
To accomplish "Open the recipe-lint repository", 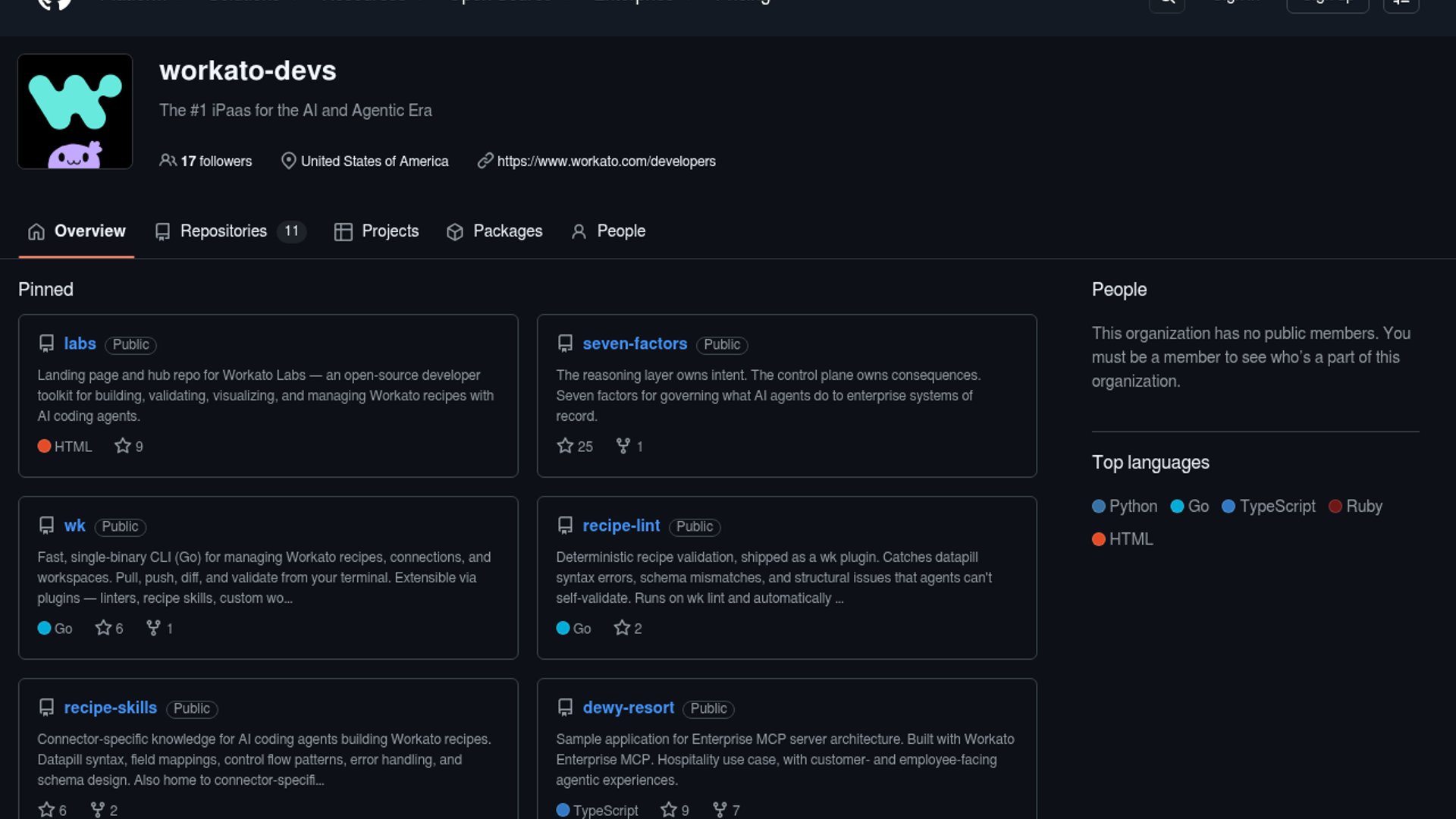I will tap(621, 526).
